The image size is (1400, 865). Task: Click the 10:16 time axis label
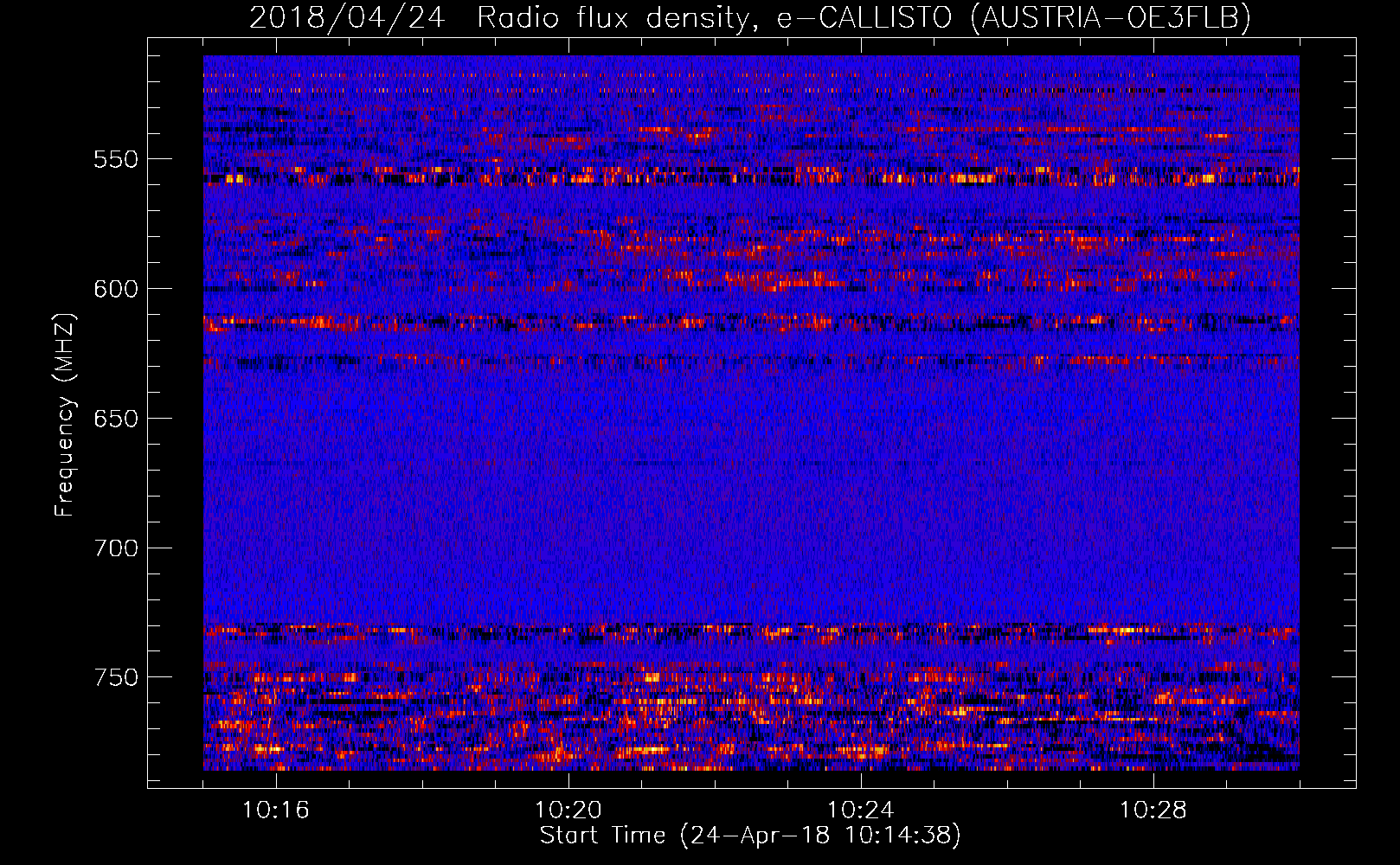[x=275, y=811]
